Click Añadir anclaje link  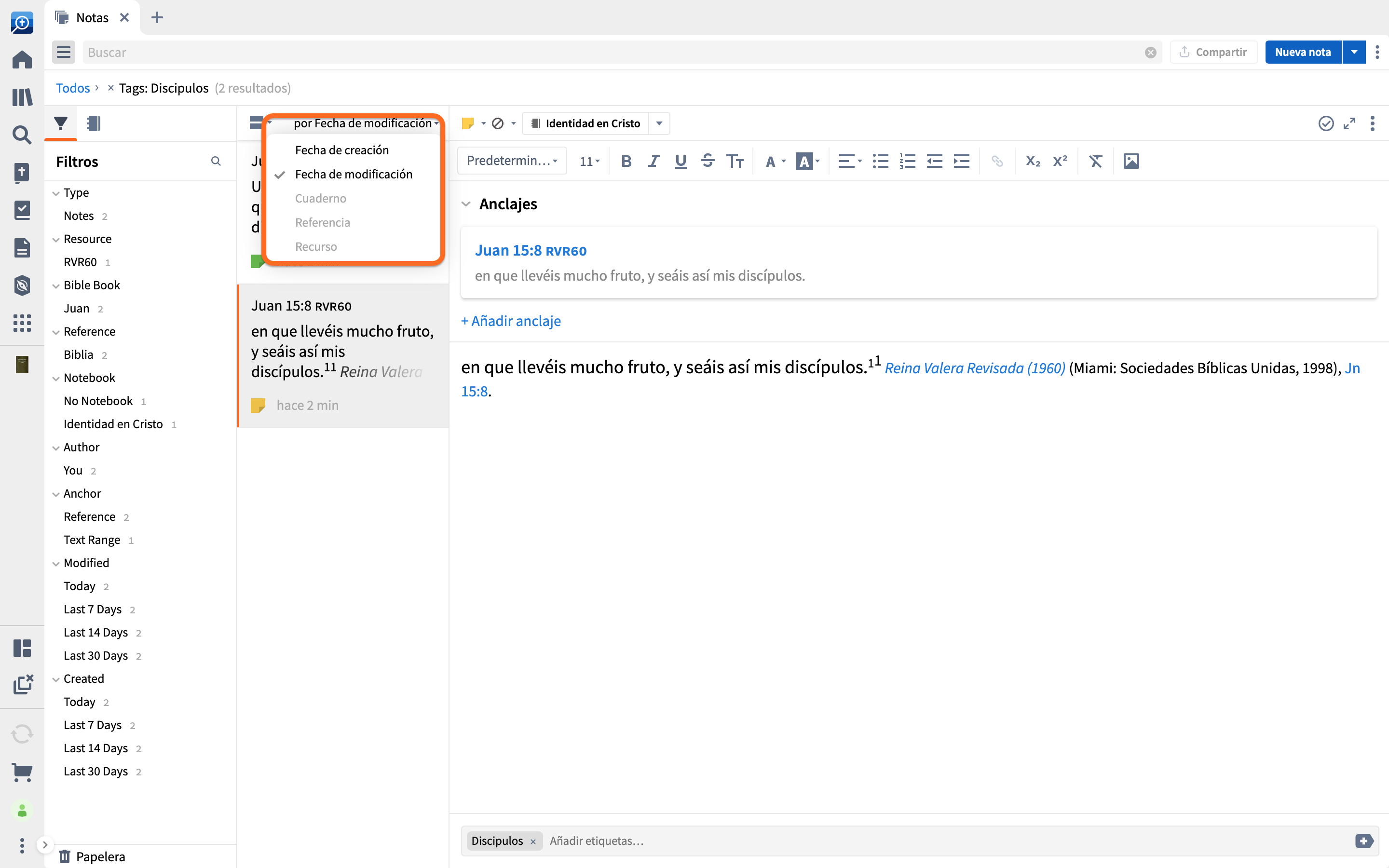511,321
